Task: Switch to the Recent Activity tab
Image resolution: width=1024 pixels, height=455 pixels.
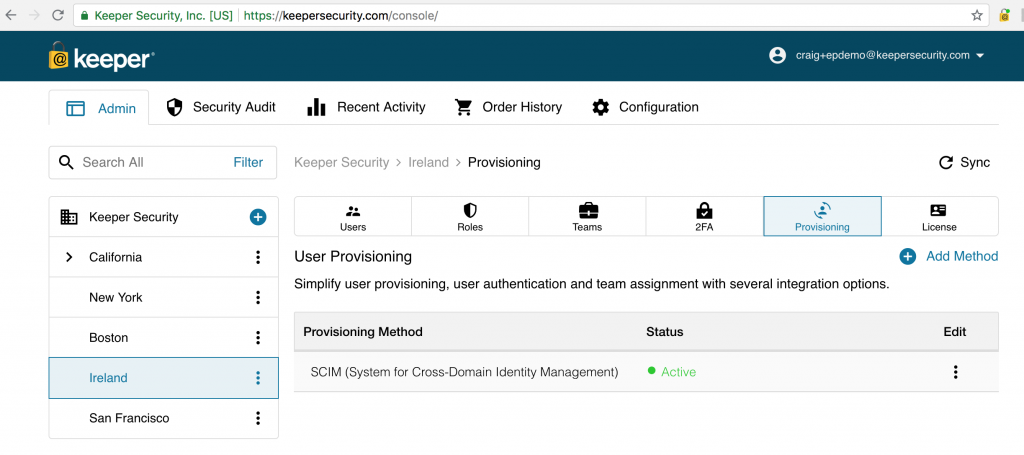Action: tap(366, 107)
